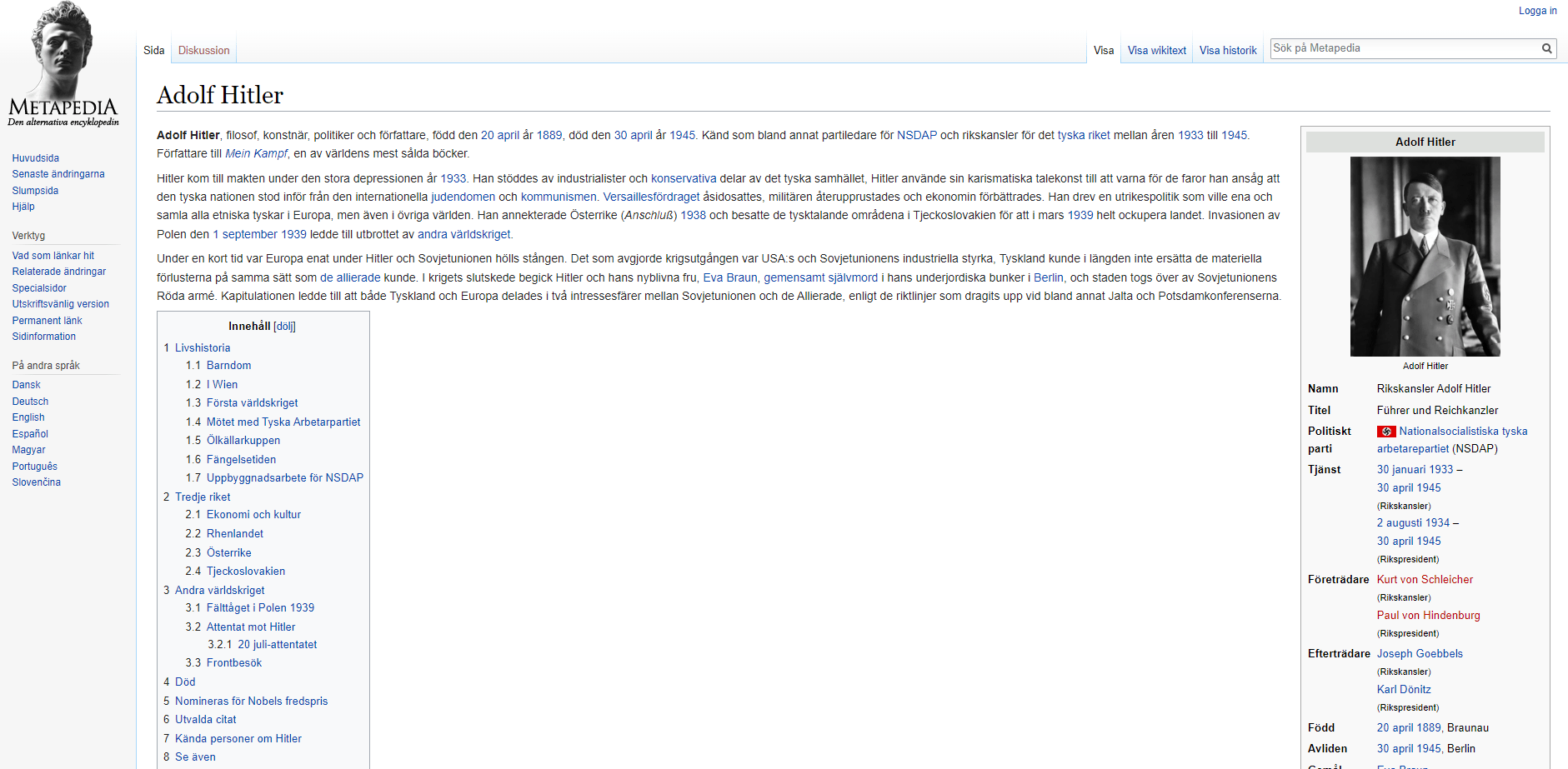This screenshot has height=769, width=1568.
Task: Switch to Slovenčina language version
Action: coord(36,482)
